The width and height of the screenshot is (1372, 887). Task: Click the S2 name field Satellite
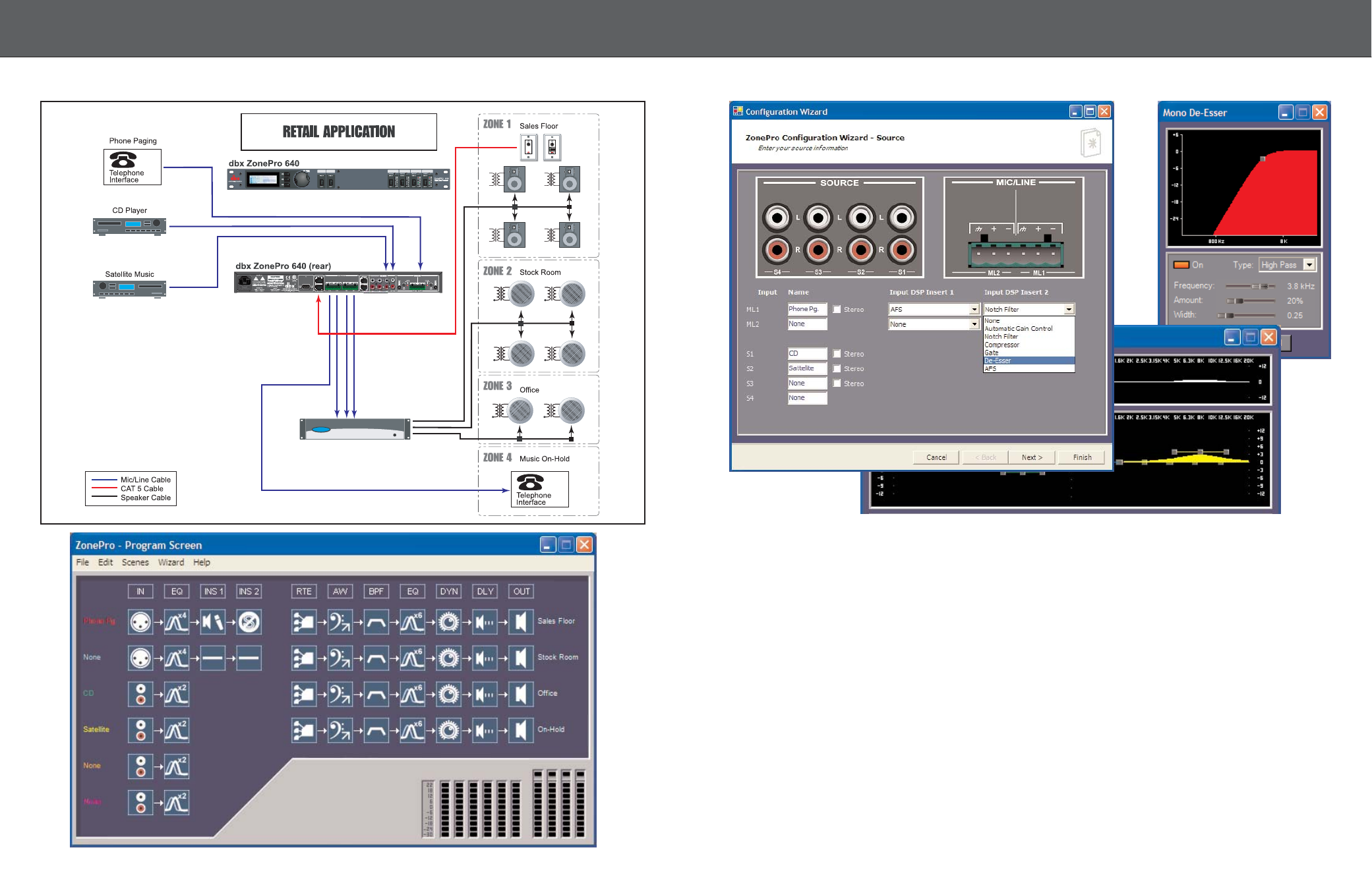pos(807,368)
